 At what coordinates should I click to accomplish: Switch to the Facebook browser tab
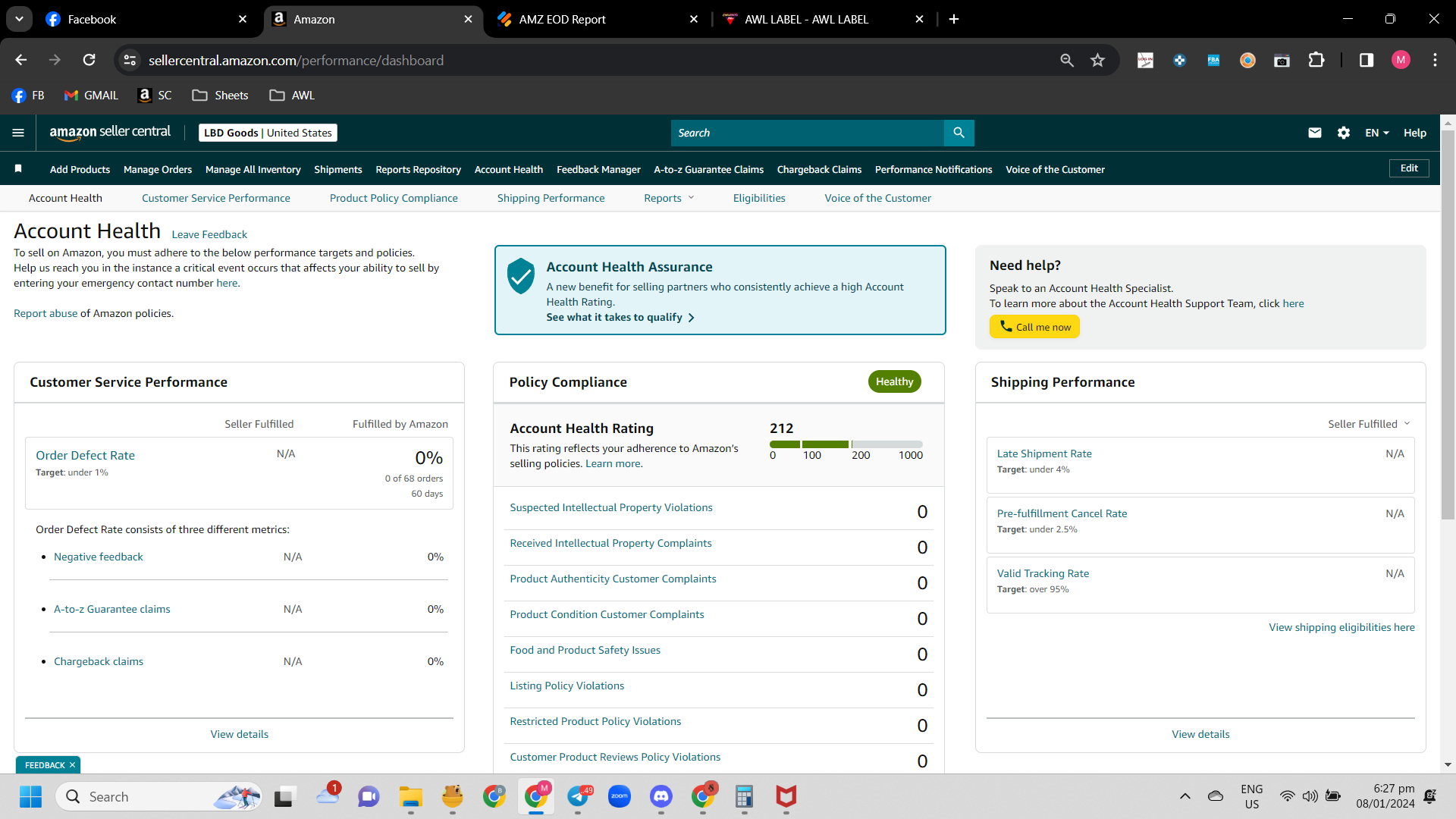point(148,19)
